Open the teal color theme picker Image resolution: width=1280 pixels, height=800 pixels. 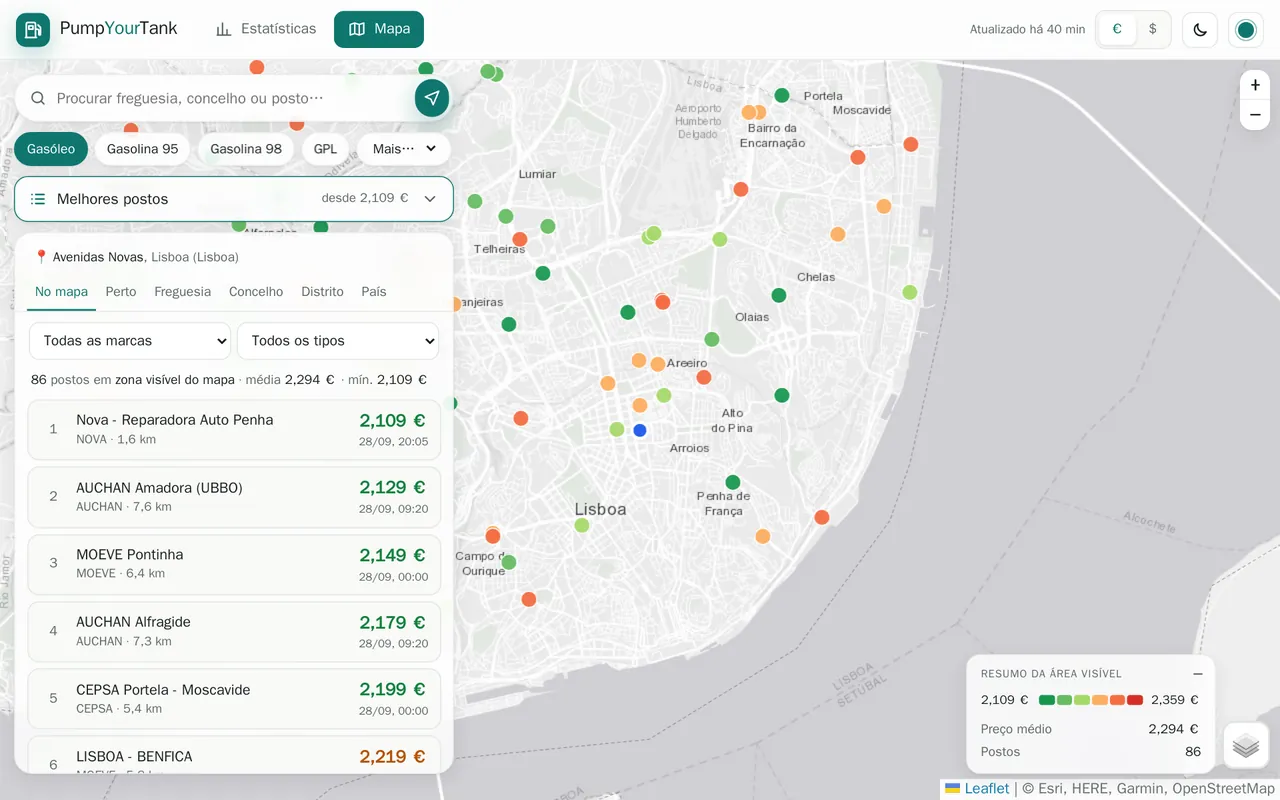pyautogui.click(x=1246, y=30)
